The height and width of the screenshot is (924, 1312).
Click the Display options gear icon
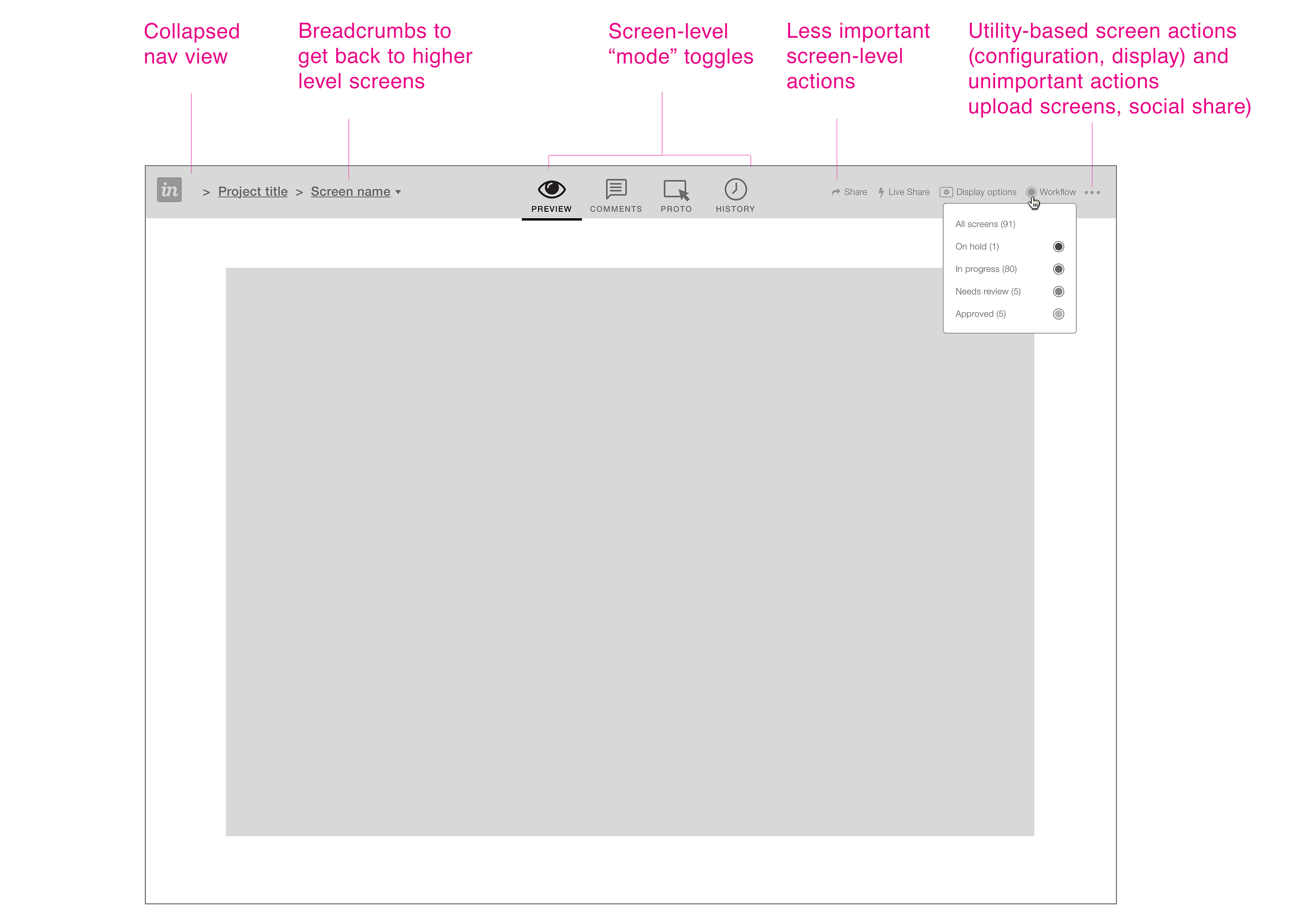pyautogui.click(x=946, y=193)
